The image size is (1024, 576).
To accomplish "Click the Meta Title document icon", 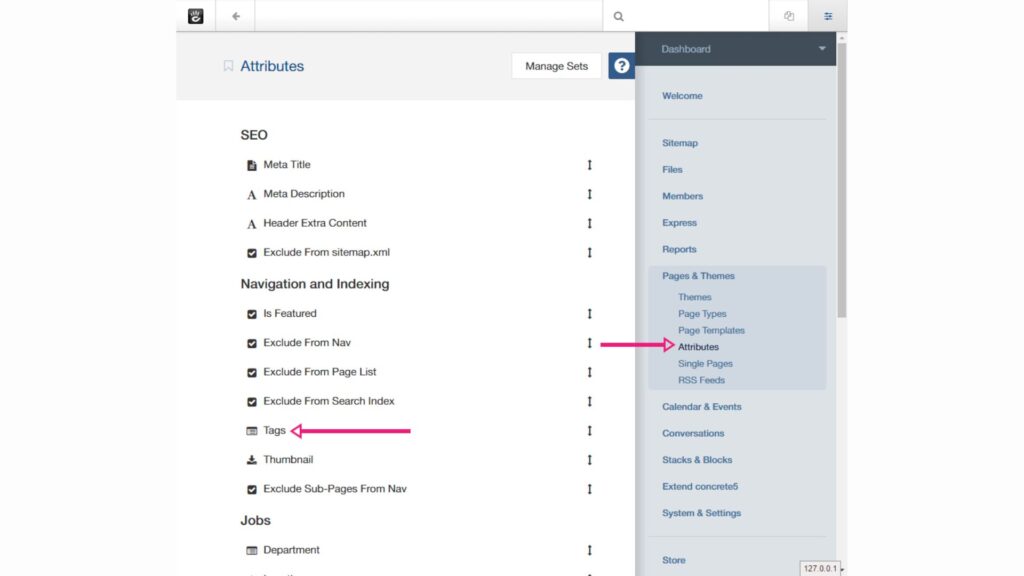I will coord(251,165).
